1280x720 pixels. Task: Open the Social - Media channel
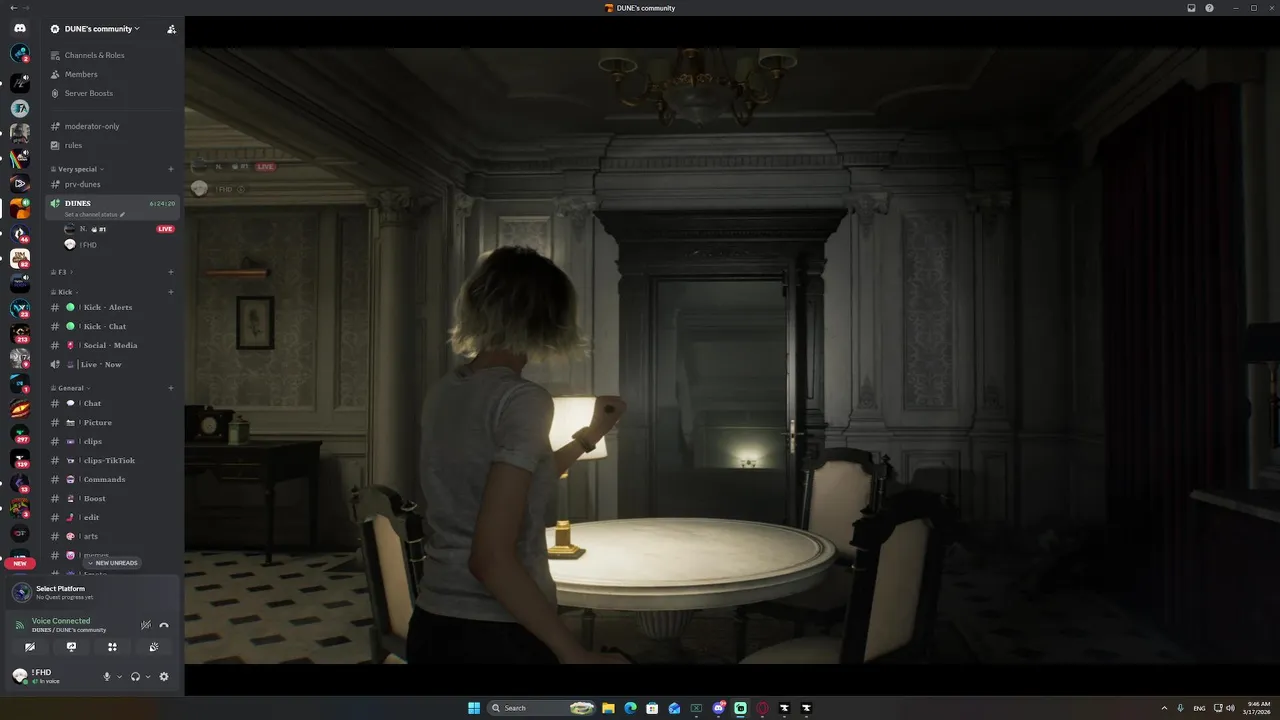point(112,345)
